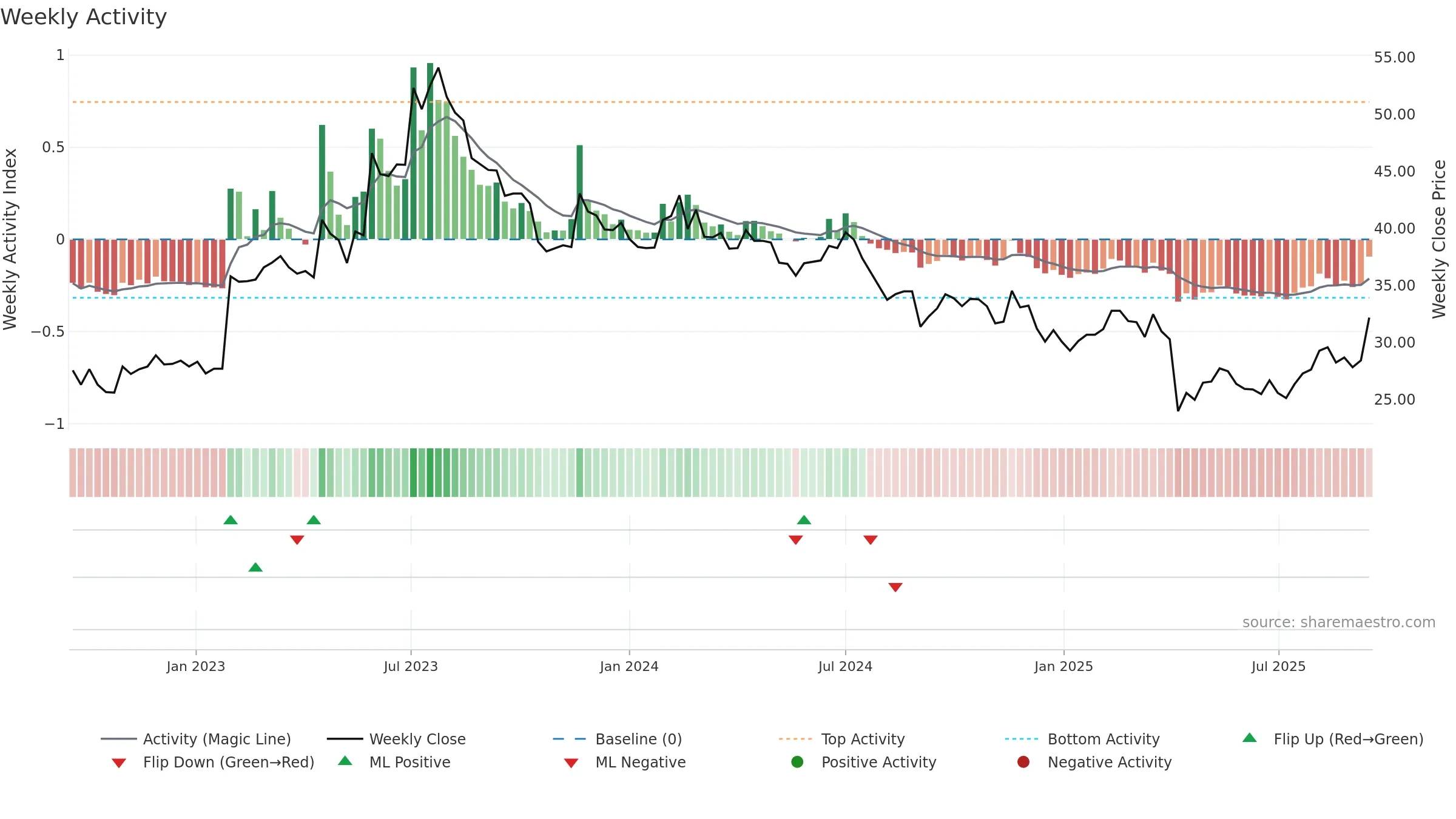Click the Jul 2023 x-axis label
This screenshot has height=819, width=1456.
411,667
